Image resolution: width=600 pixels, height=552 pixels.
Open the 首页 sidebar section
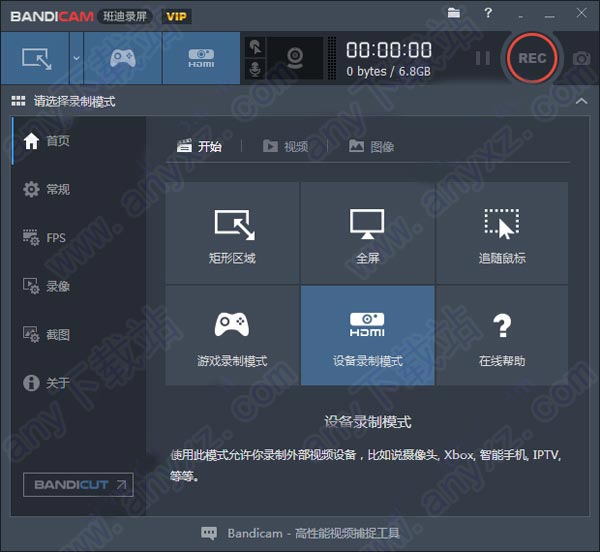coord(79,141)
